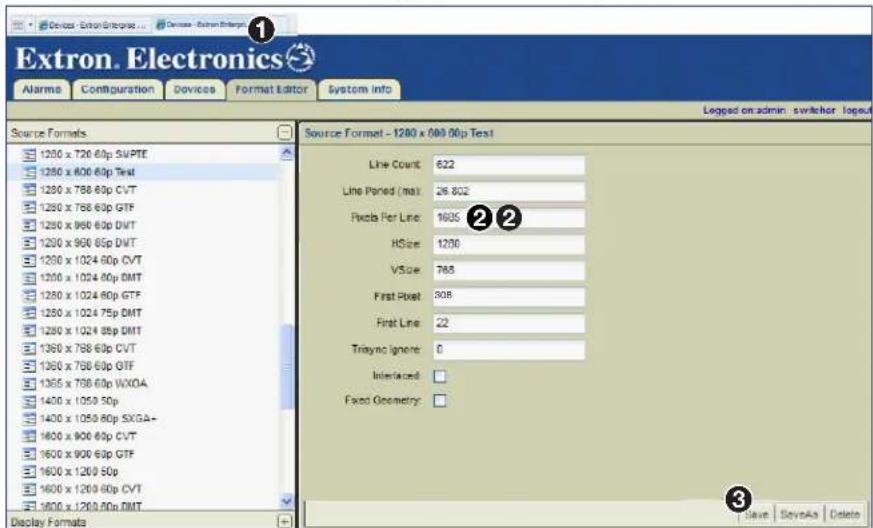Toggle the Interlaced checkbox
Viewport: 873px width, 528px height.
point(440,376)
